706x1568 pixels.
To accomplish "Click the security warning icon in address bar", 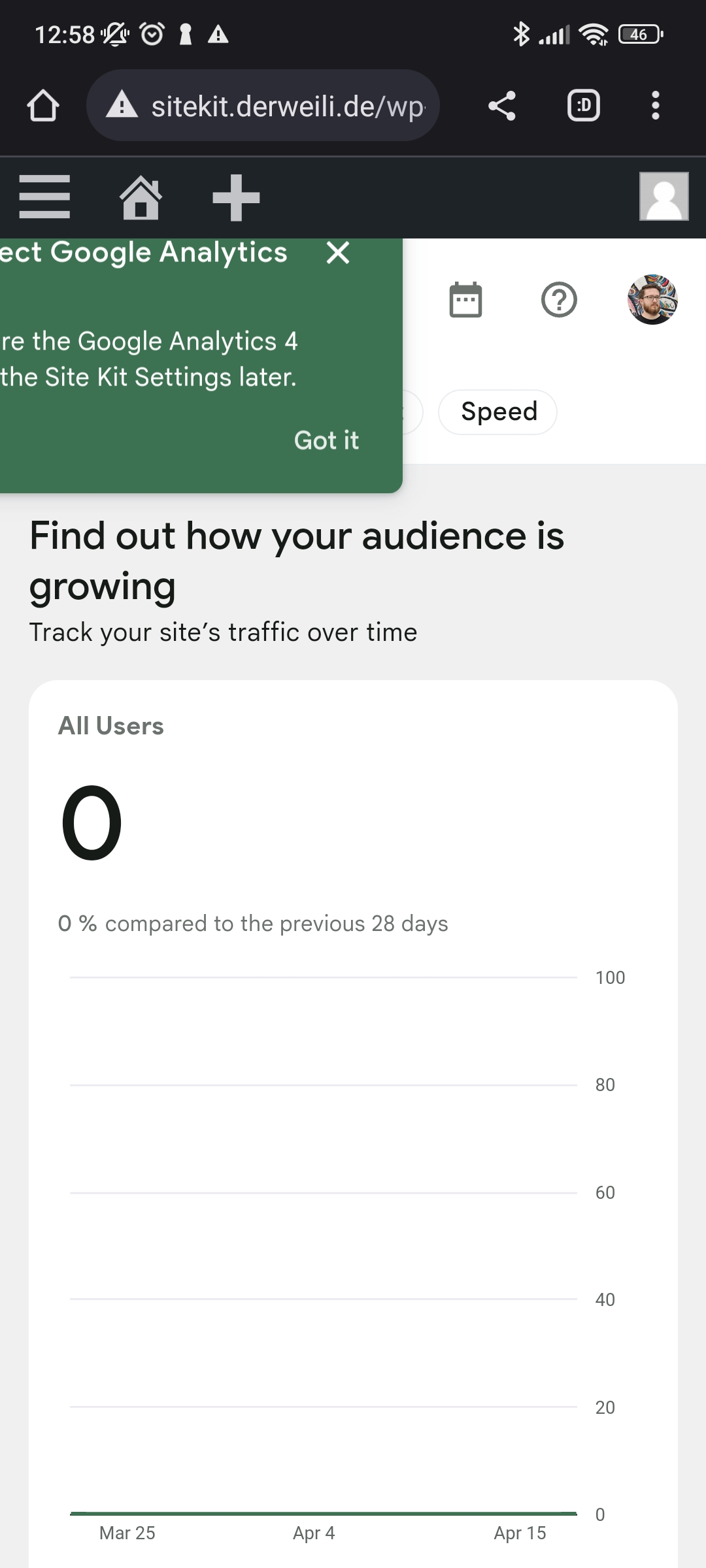I will tap(123, 105).
